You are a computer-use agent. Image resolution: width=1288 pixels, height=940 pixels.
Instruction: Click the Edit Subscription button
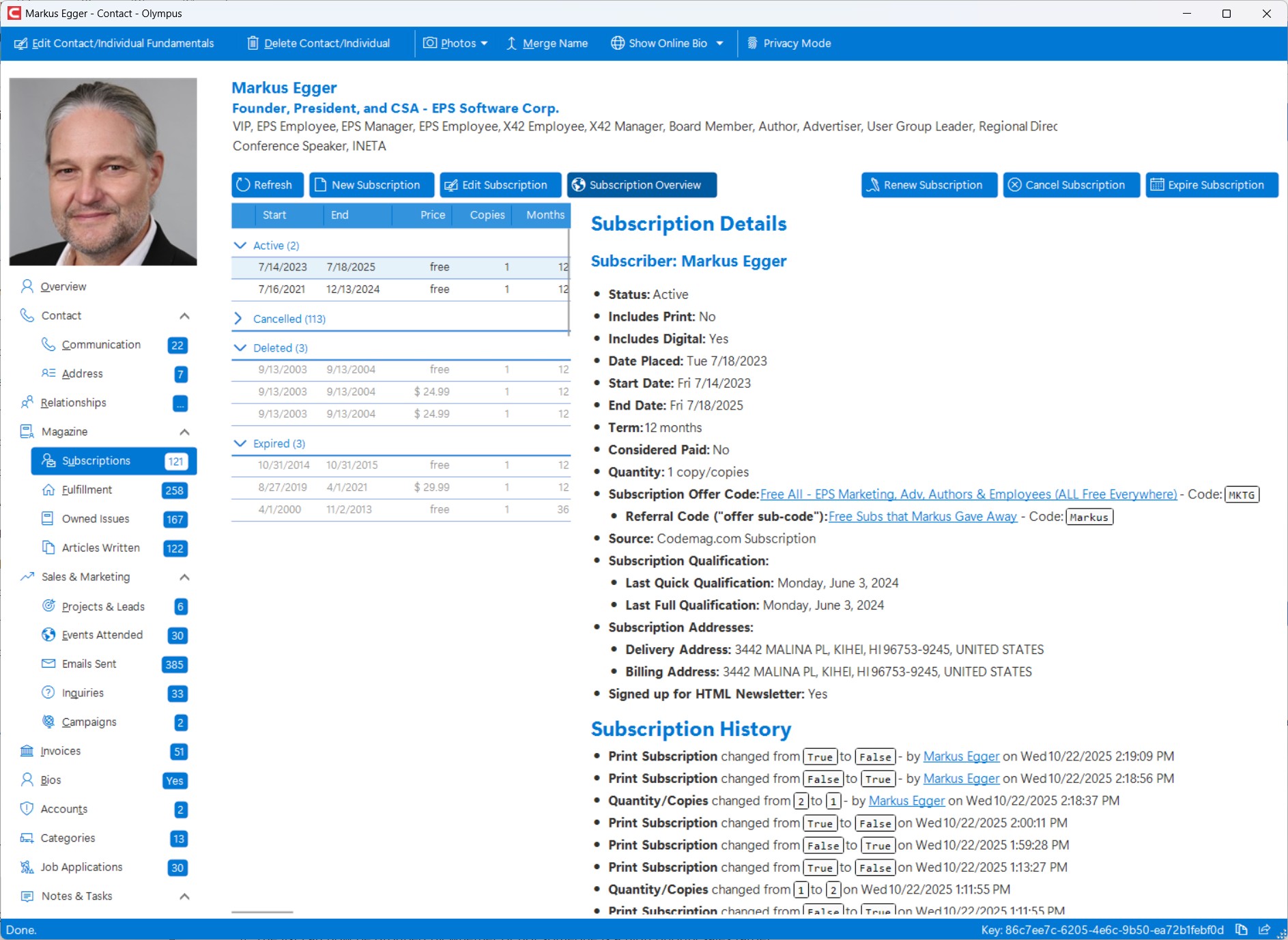pyautogui.click(x=500, y=185)
